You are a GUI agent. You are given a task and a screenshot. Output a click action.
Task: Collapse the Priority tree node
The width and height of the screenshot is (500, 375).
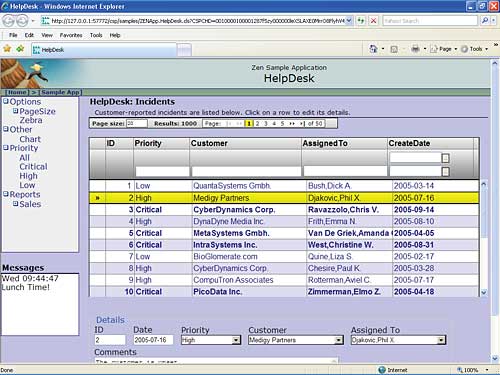point(6,147)
